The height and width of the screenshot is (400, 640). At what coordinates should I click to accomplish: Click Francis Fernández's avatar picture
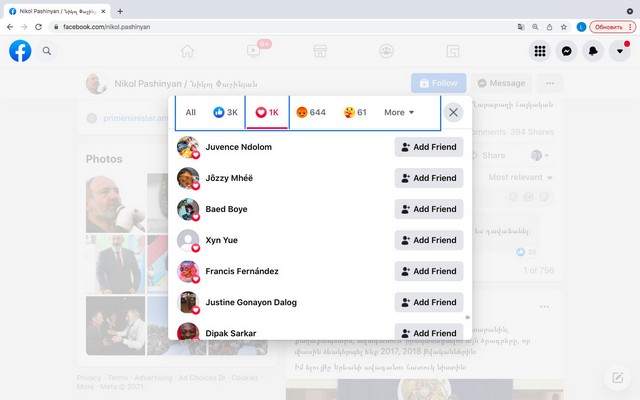188,271
